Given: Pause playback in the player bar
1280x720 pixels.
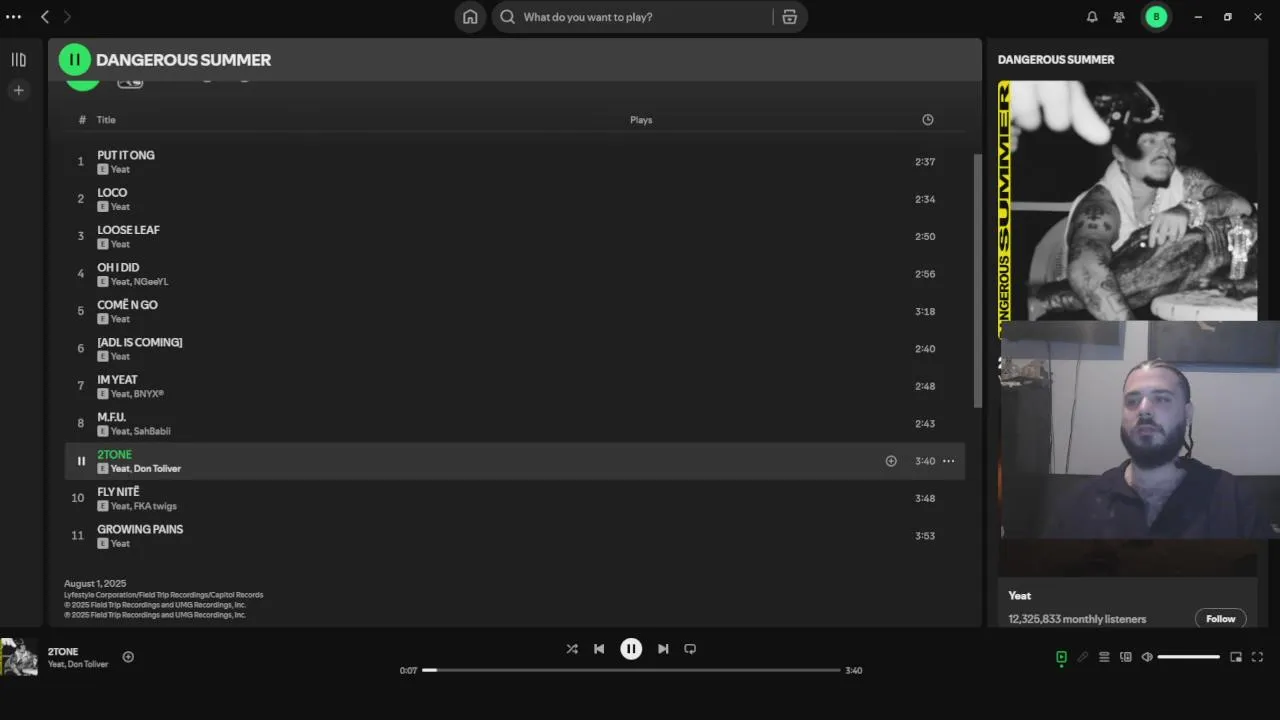Looking at the screenshot, I should pos(631,649).
